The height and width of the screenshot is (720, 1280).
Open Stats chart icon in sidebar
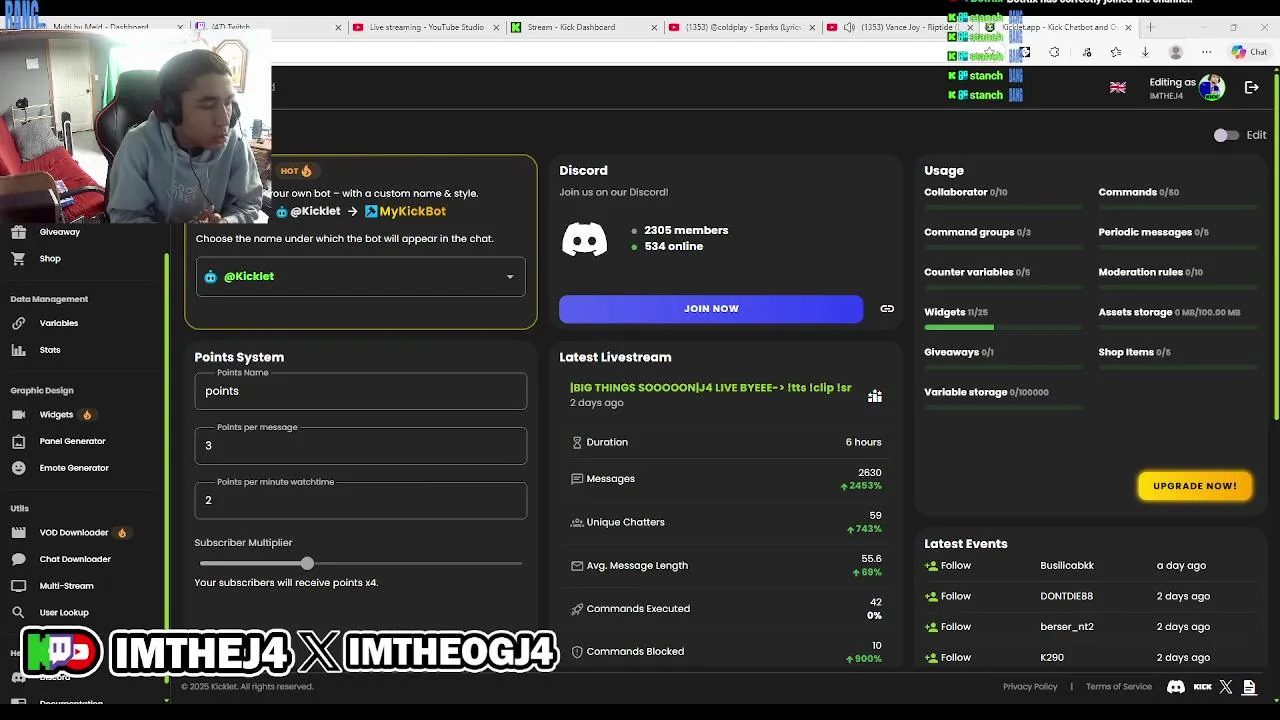click(18, 350)
